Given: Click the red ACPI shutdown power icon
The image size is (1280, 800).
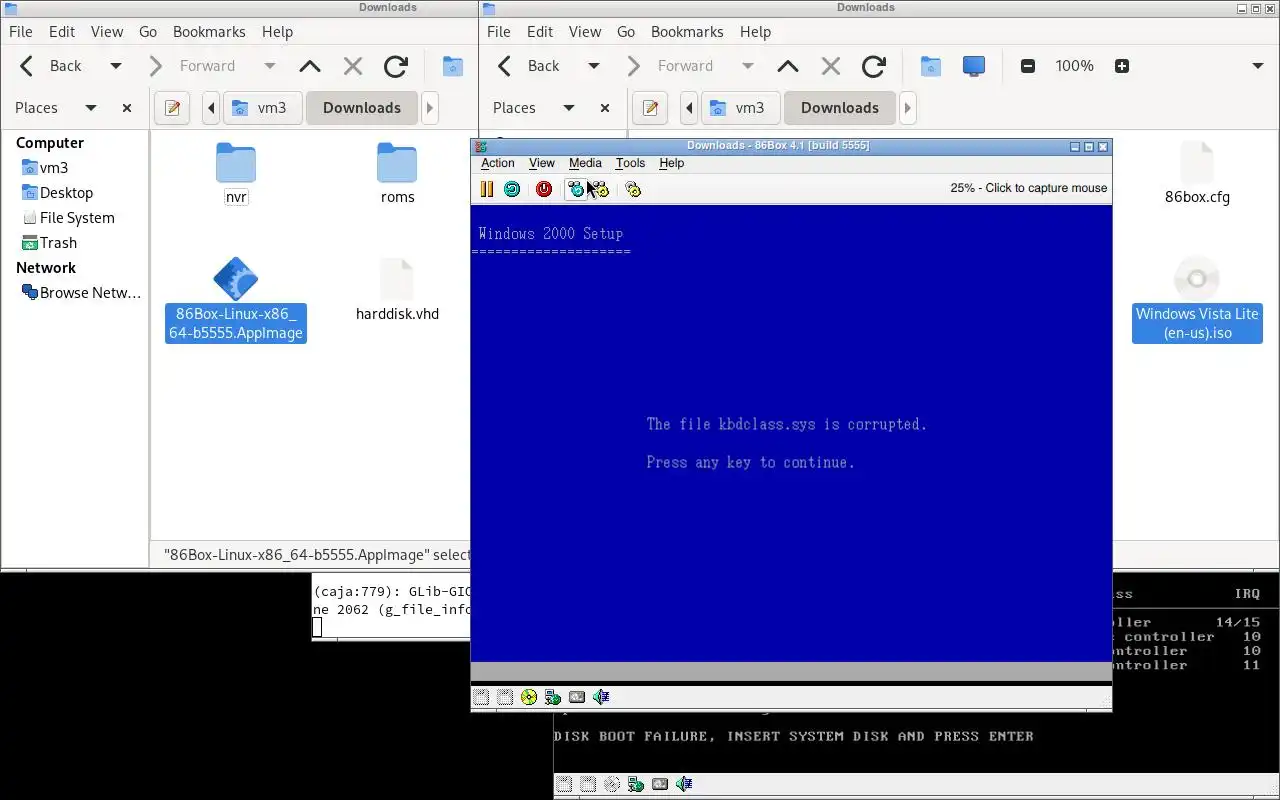Looking at the screenshot, I should (x=544, y=189).
